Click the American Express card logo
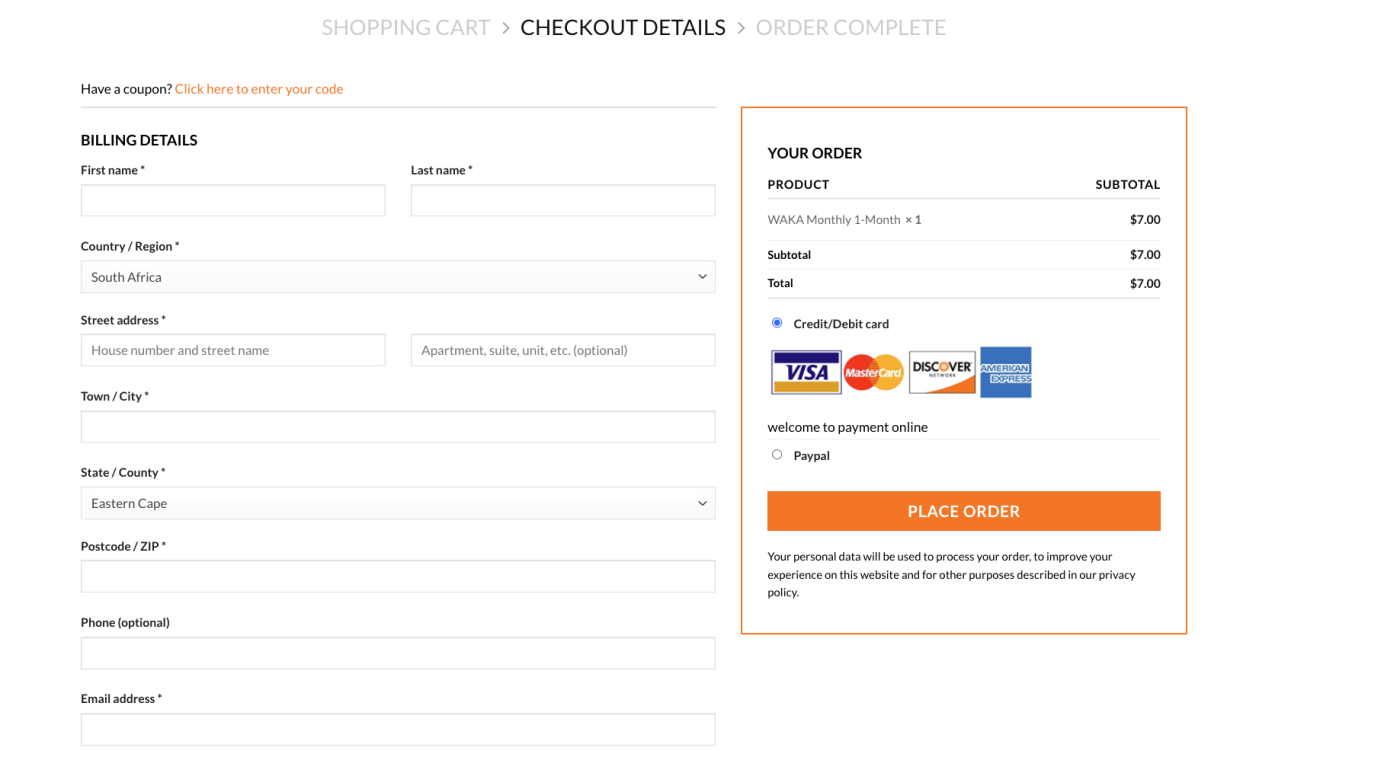1400x770 pixels. tap(1005, 372)
